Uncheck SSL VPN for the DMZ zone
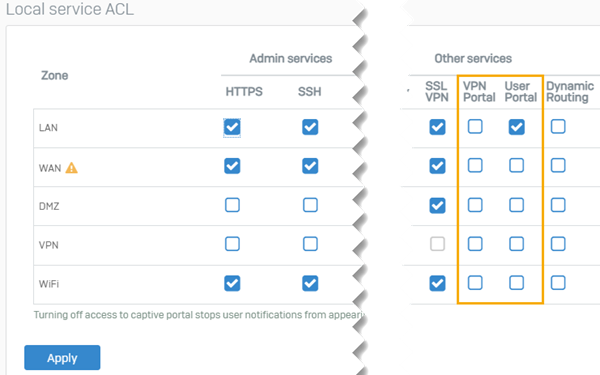 (x=437, y=205)
